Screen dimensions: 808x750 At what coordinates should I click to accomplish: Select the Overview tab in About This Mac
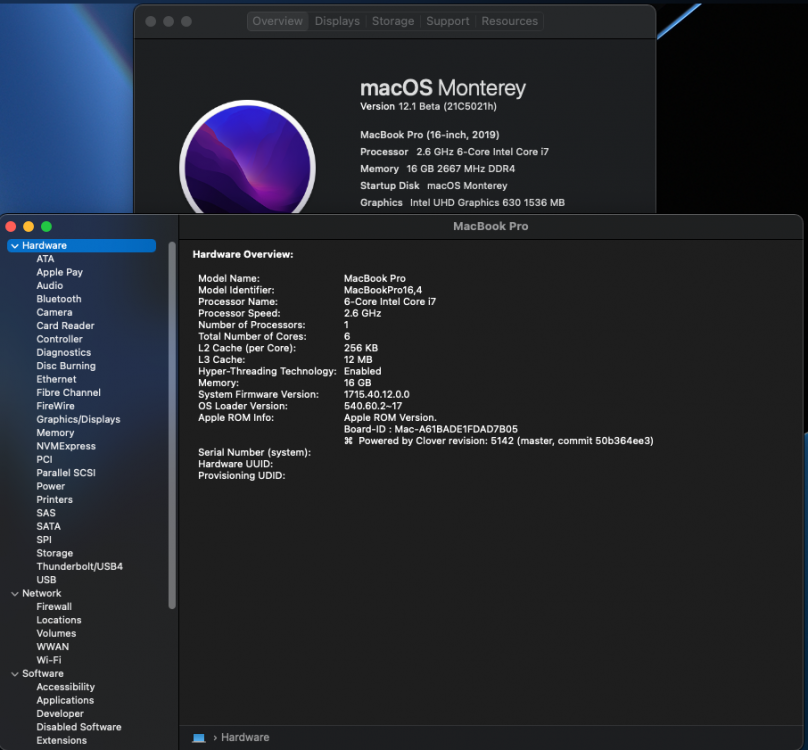click(277, 21)
